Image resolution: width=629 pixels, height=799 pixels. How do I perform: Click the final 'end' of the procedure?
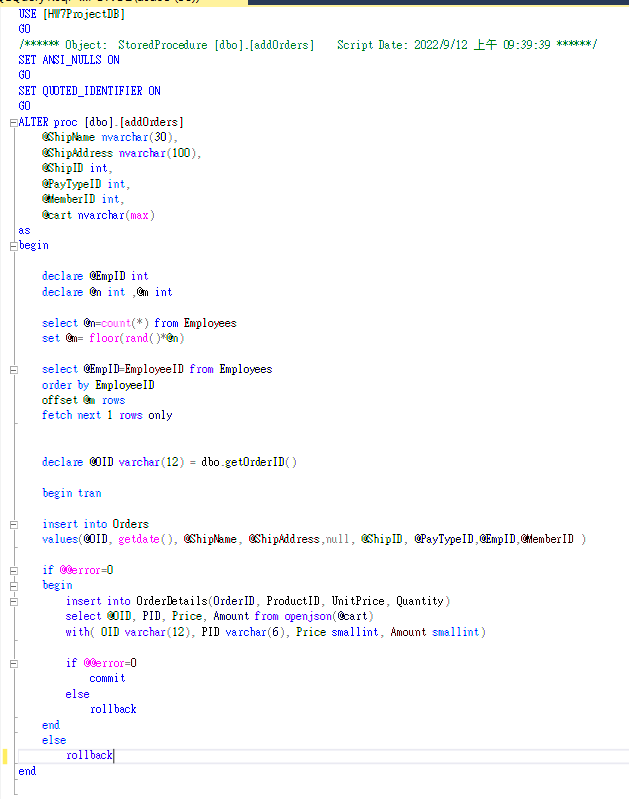coord(27,771)
